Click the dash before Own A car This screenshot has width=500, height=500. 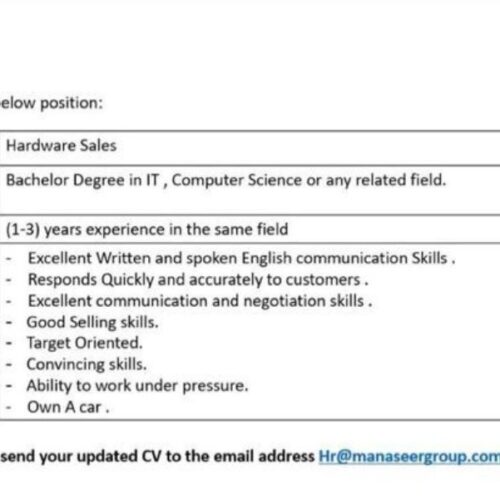[x=9, y=407]
